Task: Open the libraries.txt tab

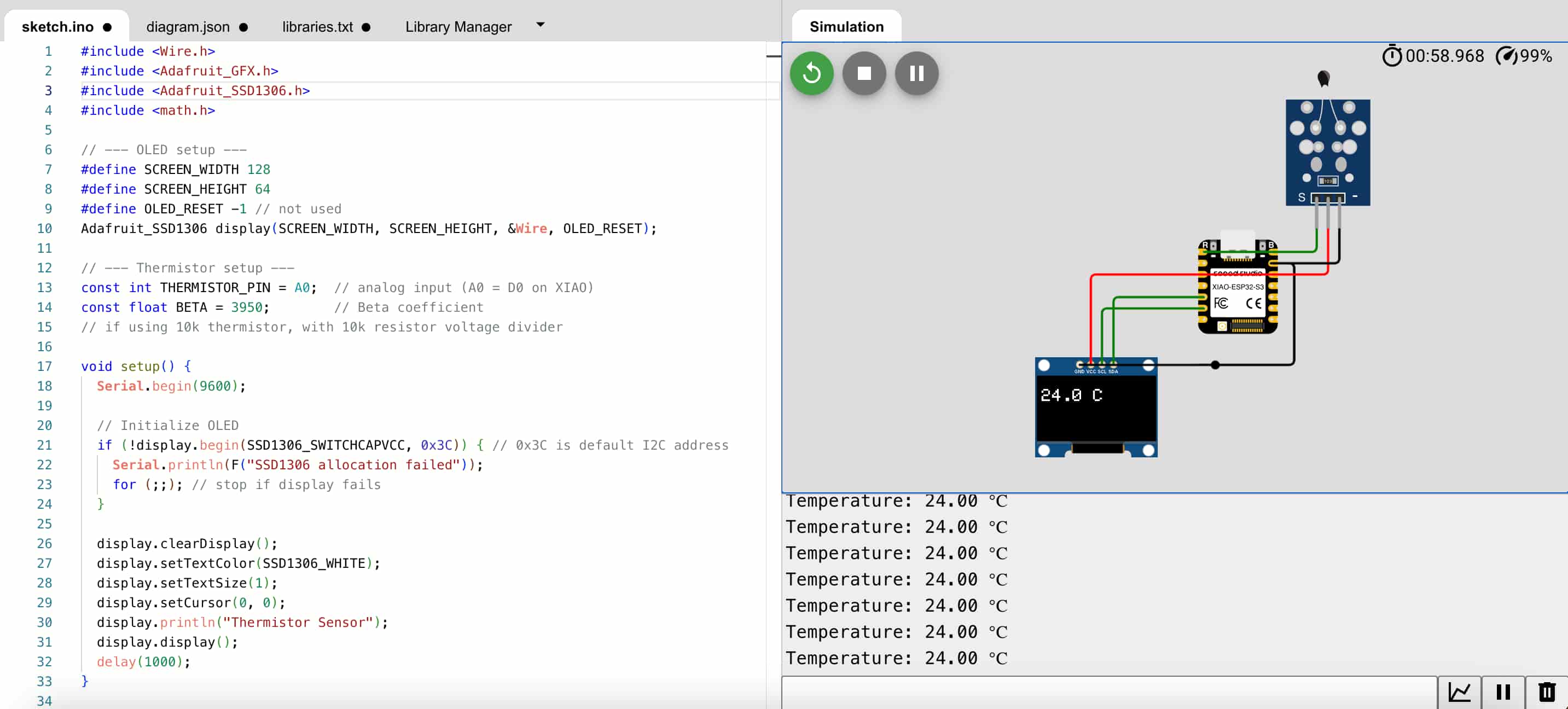Action: tap(317, 27)
